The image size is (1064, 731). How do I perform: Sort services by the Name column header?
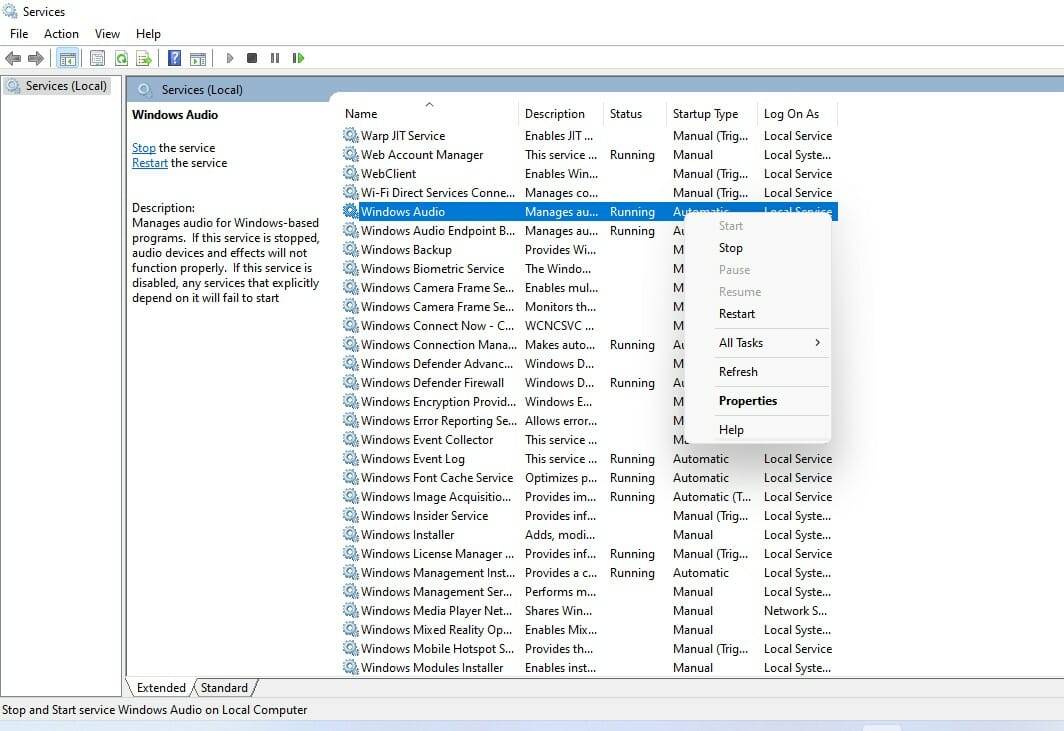[362, 114]
